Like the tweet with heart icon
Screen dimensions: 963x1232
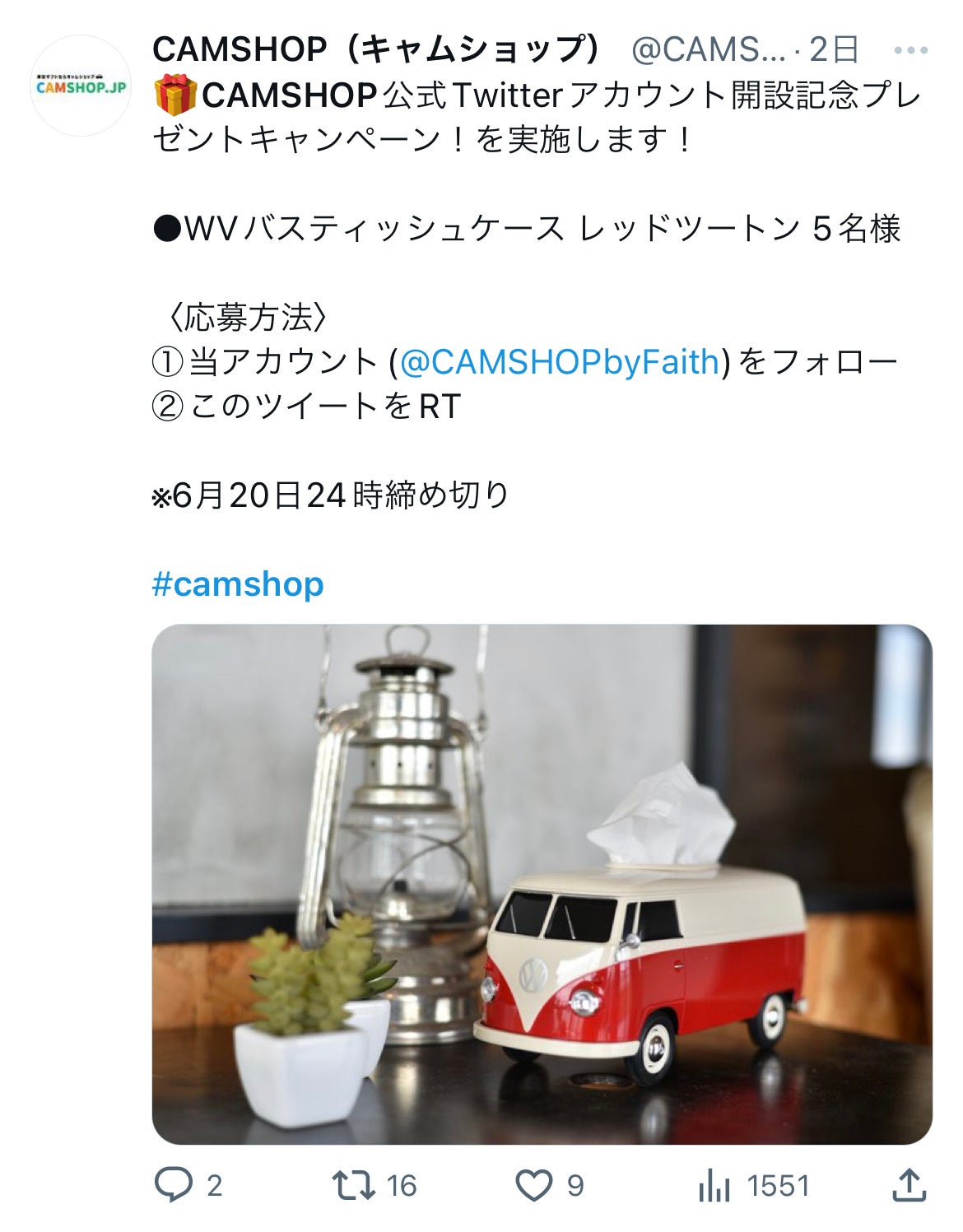point(533,1186)
